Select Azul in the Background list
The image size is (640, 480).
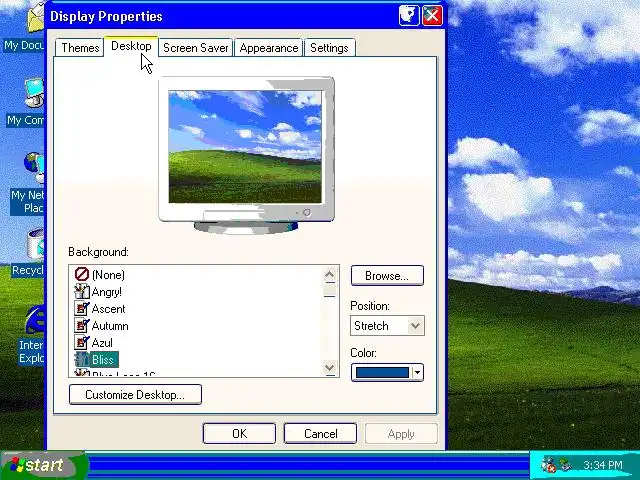[102, 342]
